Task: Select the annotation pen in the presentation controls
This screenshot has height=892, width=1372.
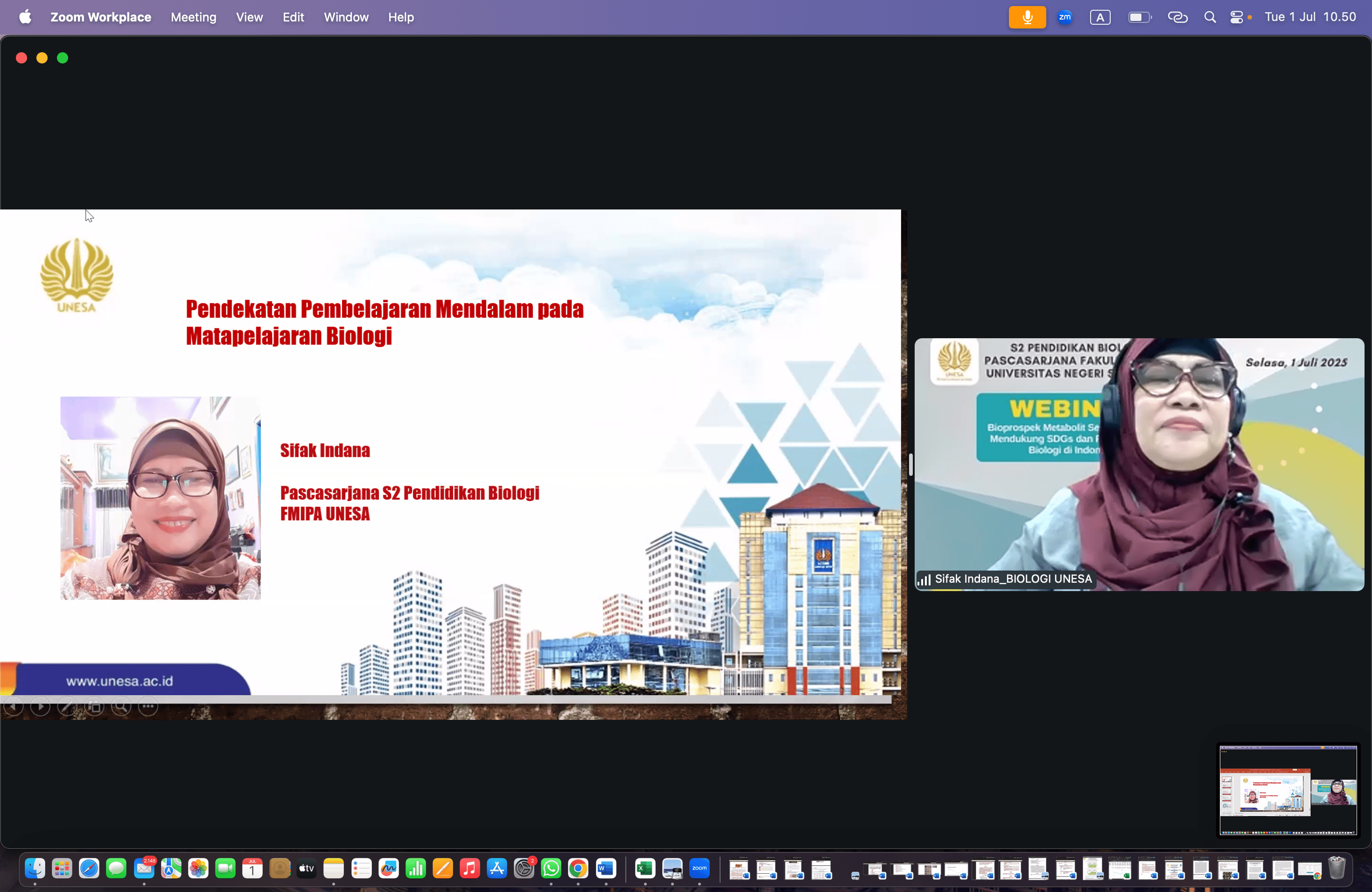Action: (68, 707)
